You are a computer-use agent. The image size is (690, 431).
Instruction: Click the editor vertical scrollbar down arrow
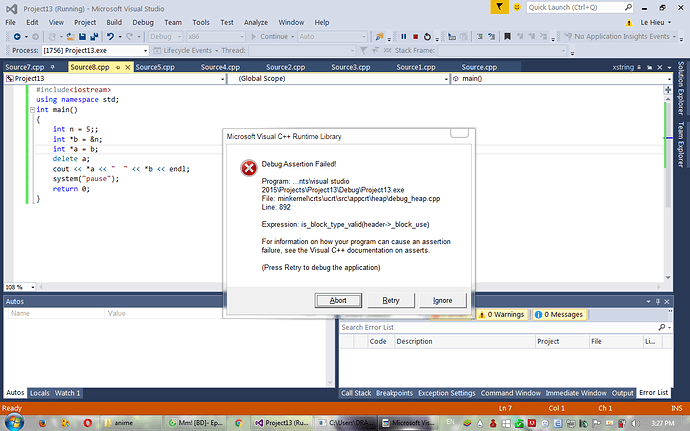tap(668, 277)
